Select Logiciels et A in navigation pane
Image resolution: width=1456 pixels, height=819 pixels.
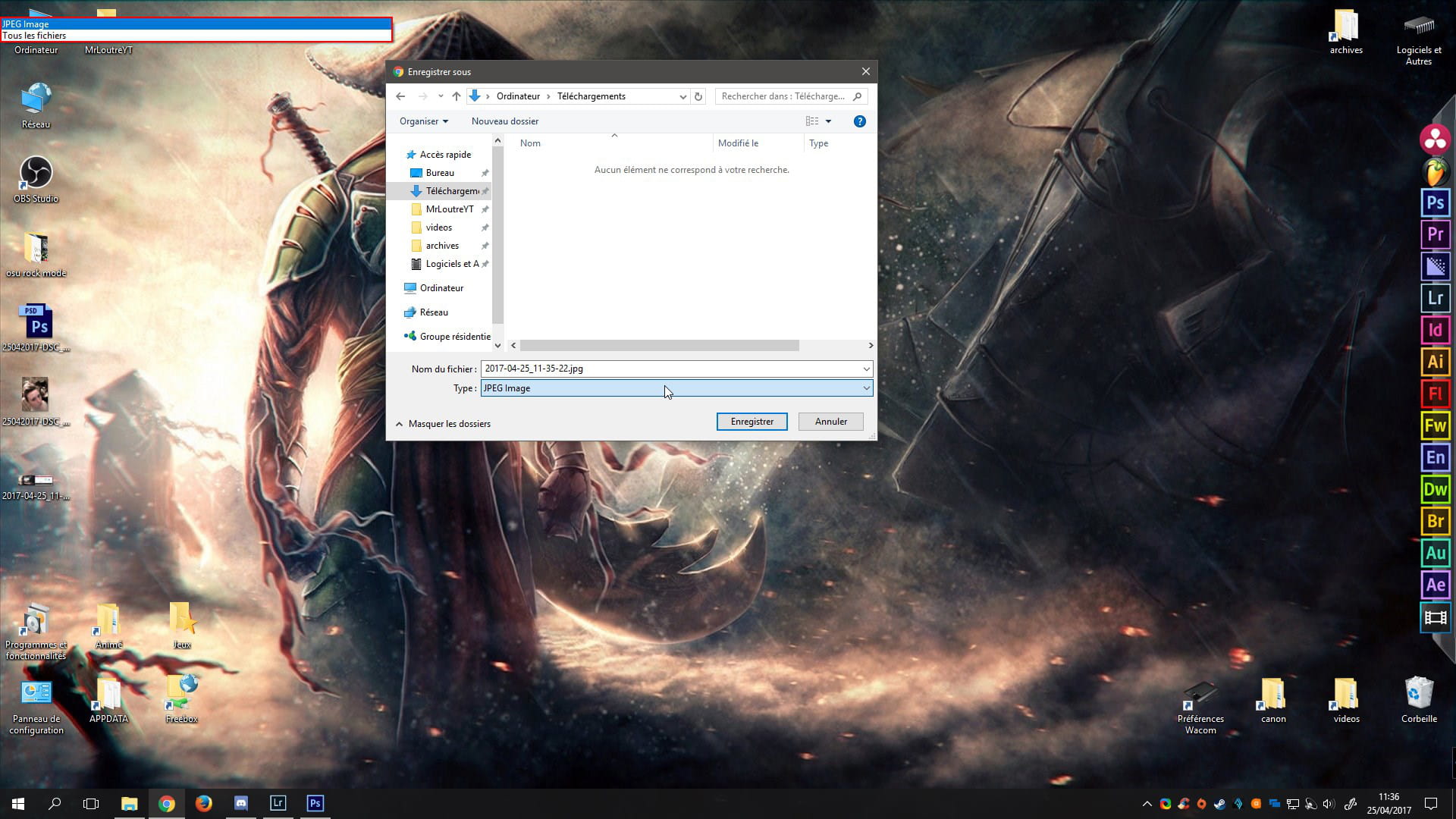[x=452, y=264]
